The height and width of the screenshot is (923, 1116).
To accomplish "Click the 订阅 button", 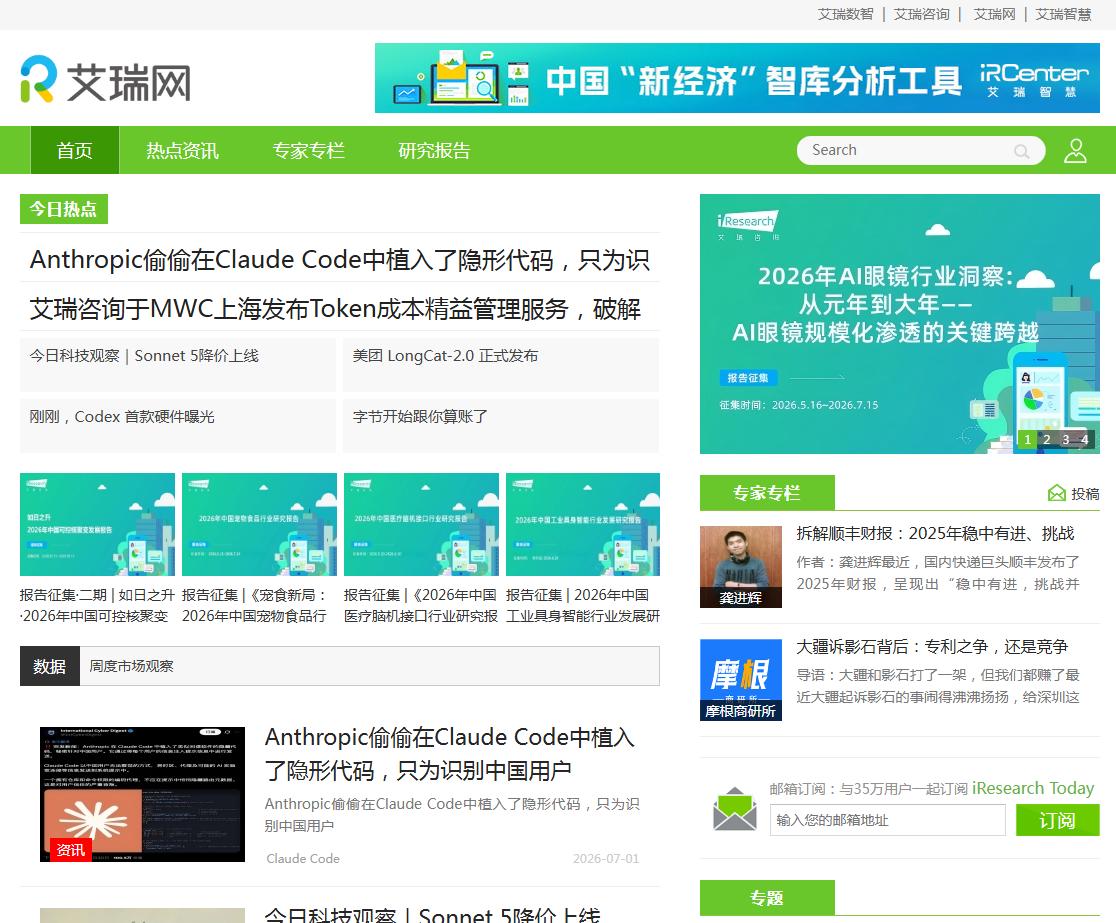I will [x=1058, y=820].
